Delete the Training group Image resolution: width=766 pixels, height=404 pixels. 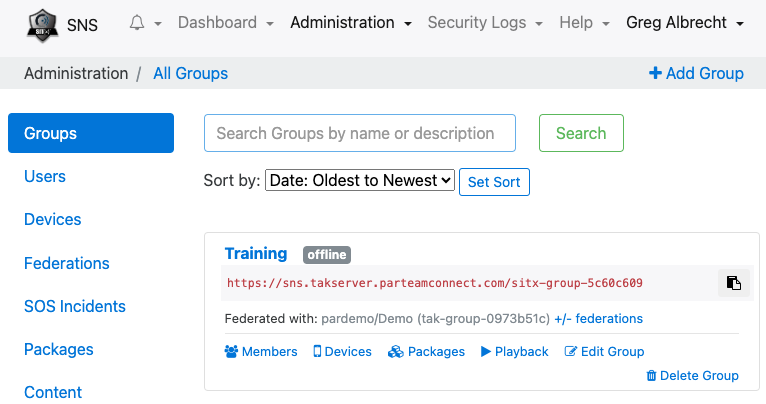[692, 375]
